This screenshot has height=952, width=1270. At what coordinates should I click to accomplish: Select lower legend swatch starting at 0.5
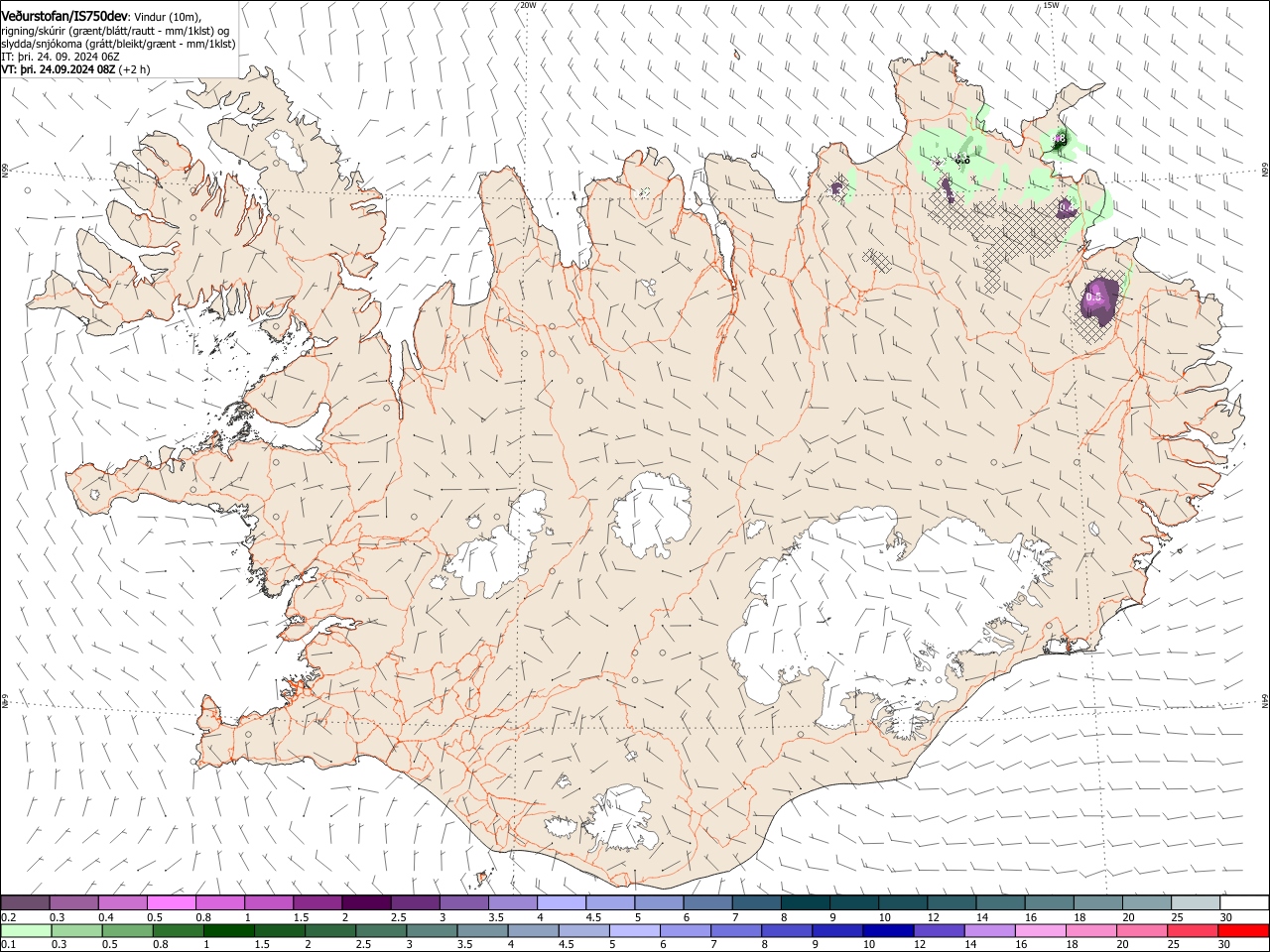tap(126, 930)
